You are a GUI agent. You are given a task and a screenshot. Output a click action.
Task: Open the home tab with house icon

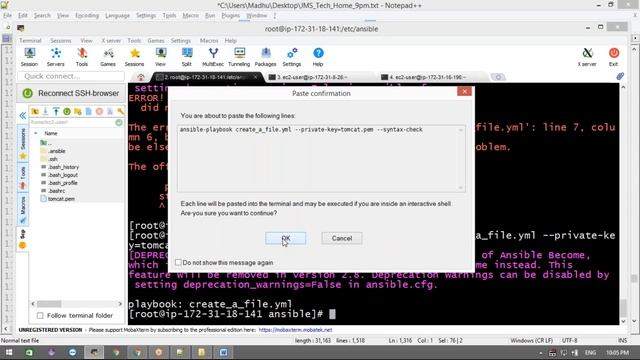pos(141,77)
